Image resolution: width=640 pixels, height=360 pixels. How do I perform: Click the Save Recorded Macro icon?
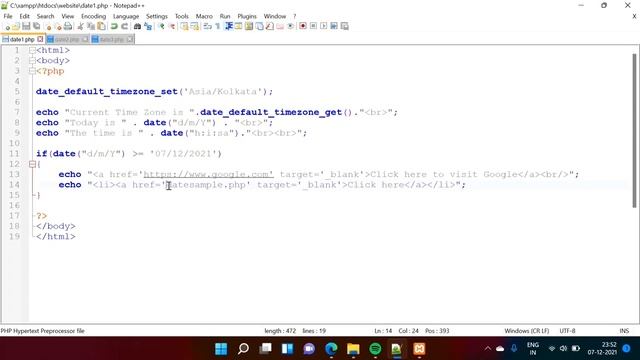click(x=344, y=27)
